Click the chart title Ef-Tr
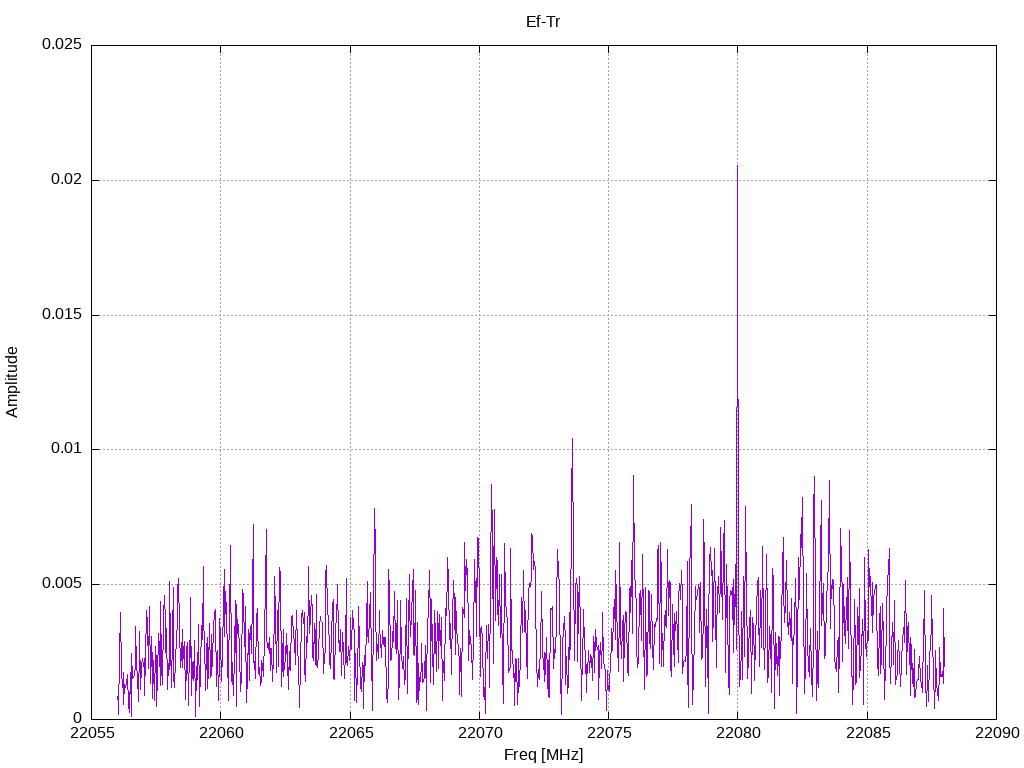Image resolution: width=1024 pixels, height=768 pixels. pos(543,21)
